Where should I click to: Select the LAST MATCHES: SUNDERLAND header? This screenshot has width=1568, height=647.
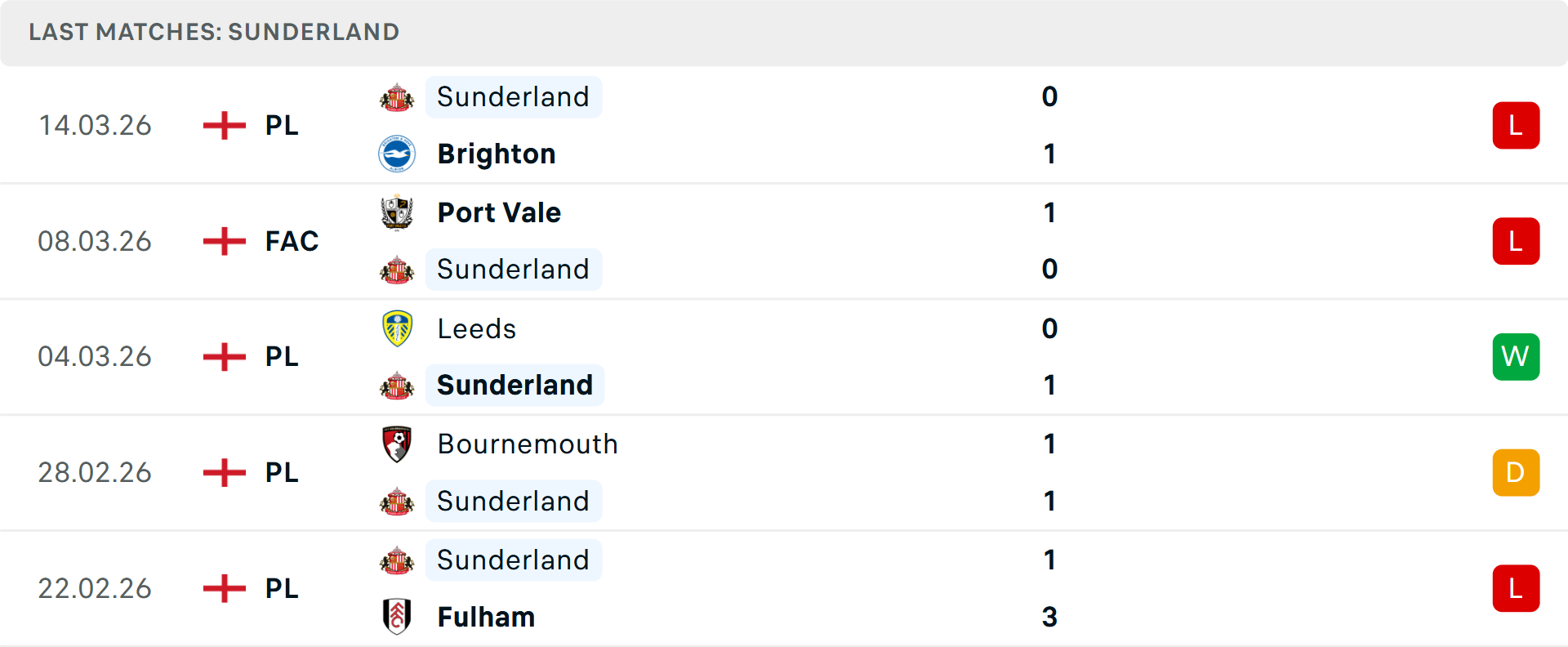click(213, 32)
